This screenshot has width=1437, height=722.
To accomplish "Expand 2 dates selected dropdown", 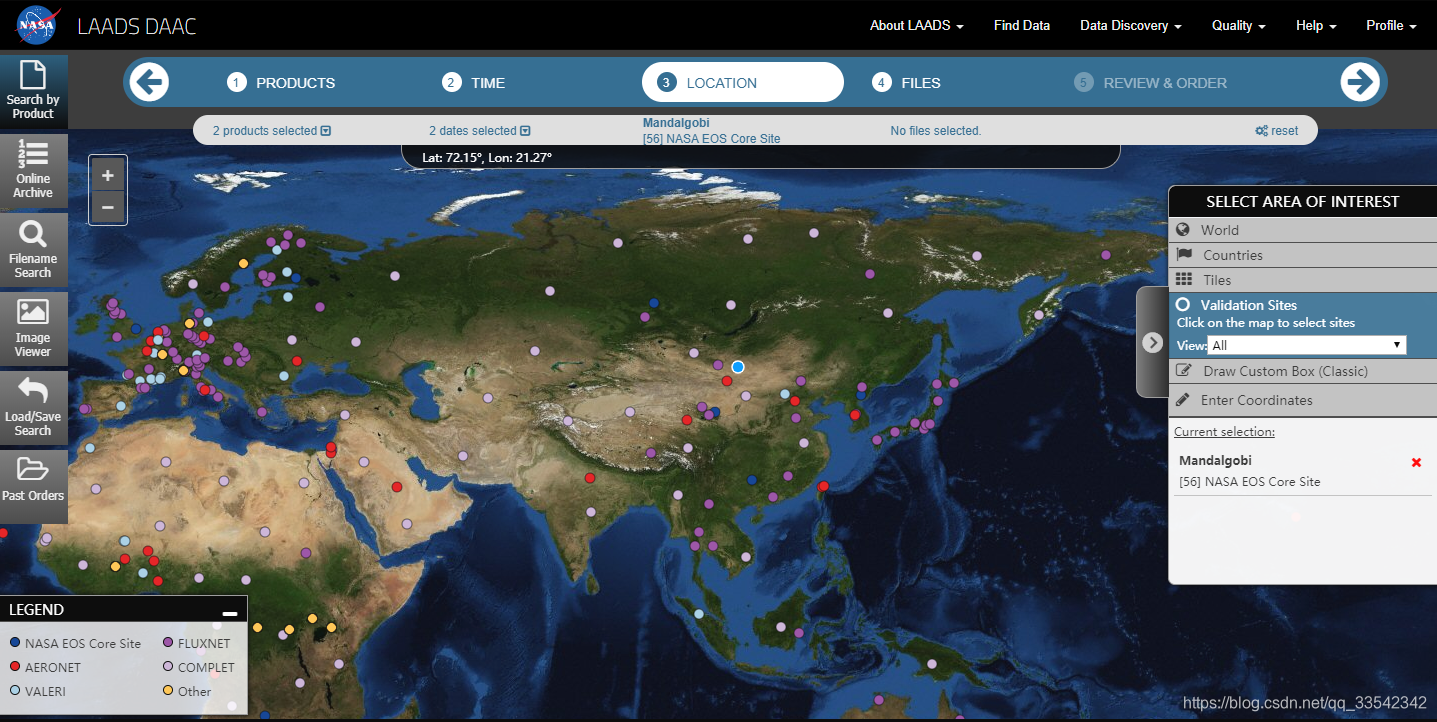I will 480,131.
